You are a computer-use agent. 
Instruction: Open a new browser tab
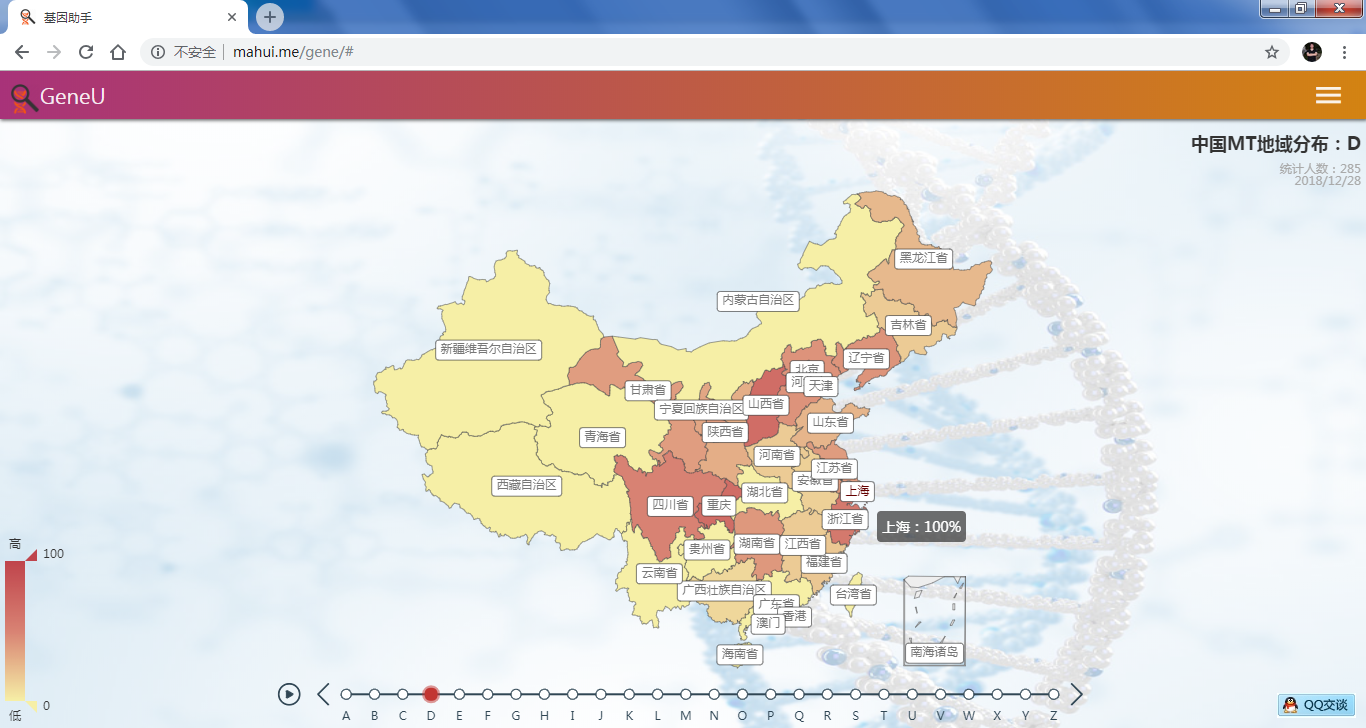point(270,17)
